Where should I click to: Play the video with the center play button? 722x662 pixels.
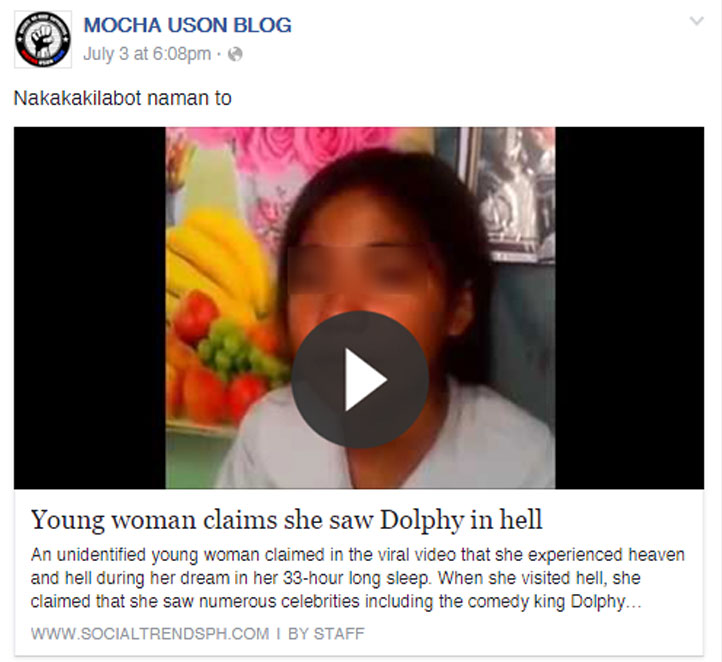click(x=360, y=379)
